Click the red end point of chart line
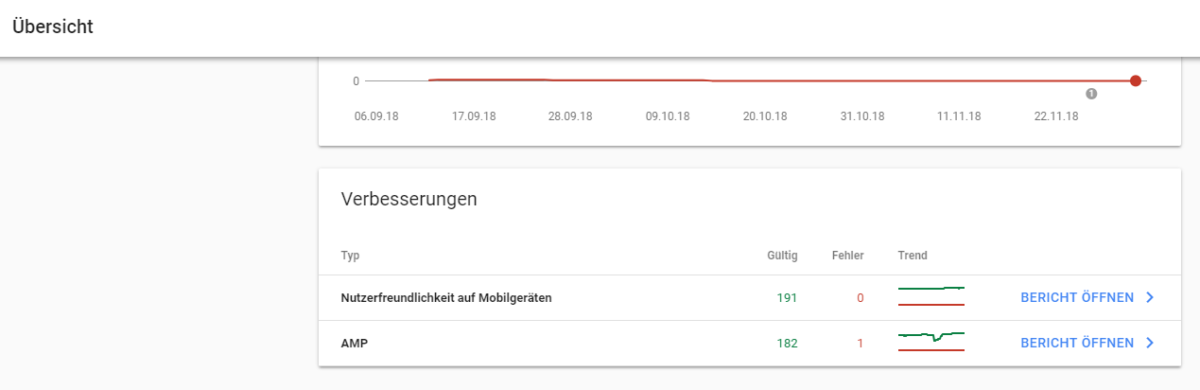1200x390 pixels. (x=1135, y=81)
